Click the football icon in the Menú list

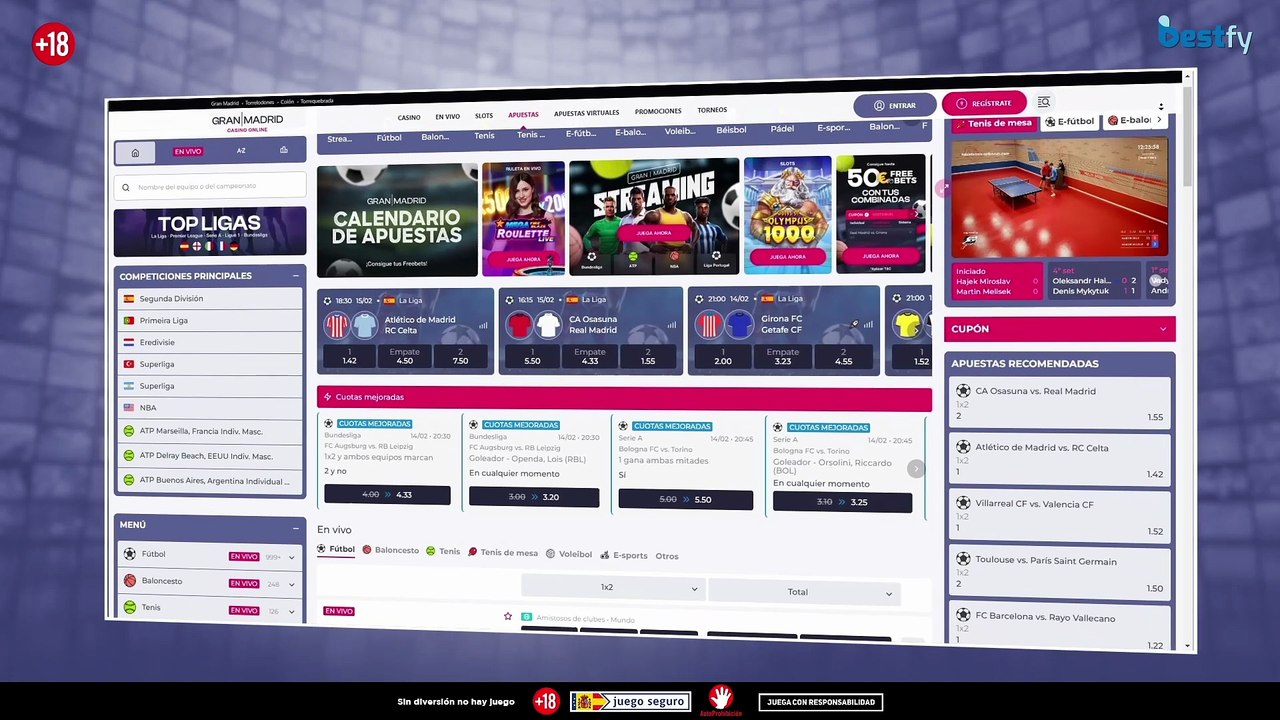130,554
